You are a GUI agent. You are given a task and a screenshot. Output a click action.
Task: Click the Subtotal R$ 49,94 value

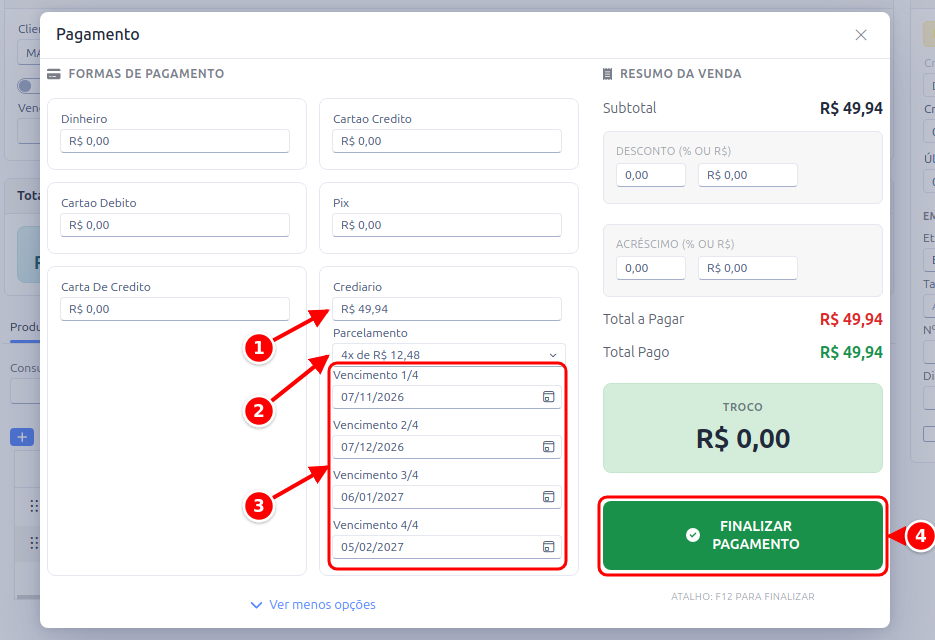coord(851,109)
